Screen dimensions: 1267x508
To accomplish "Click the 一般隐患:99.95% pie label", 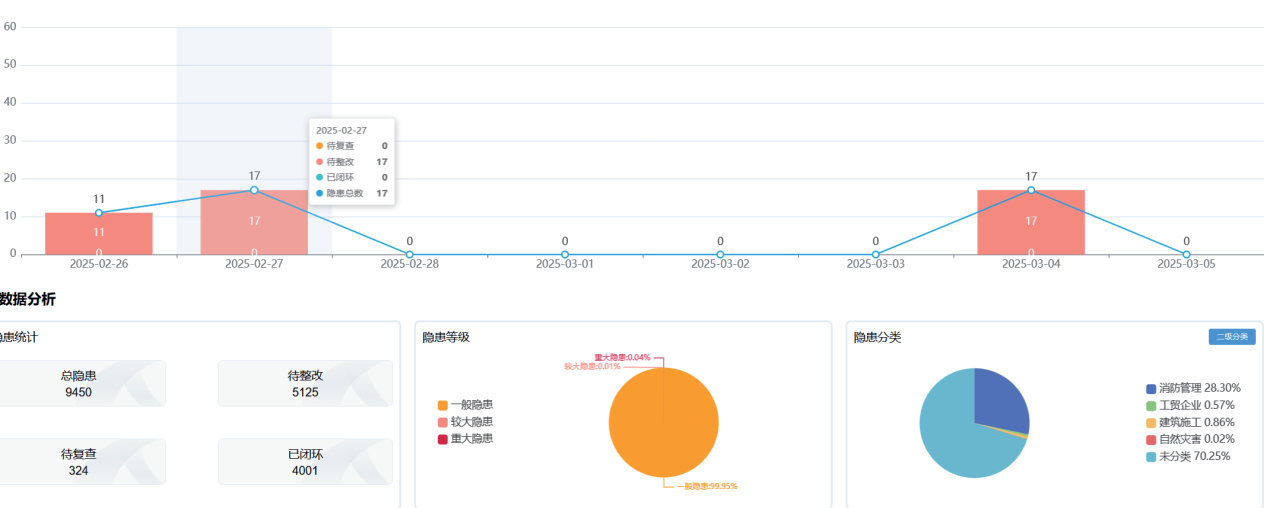I will tap(706, 486).
